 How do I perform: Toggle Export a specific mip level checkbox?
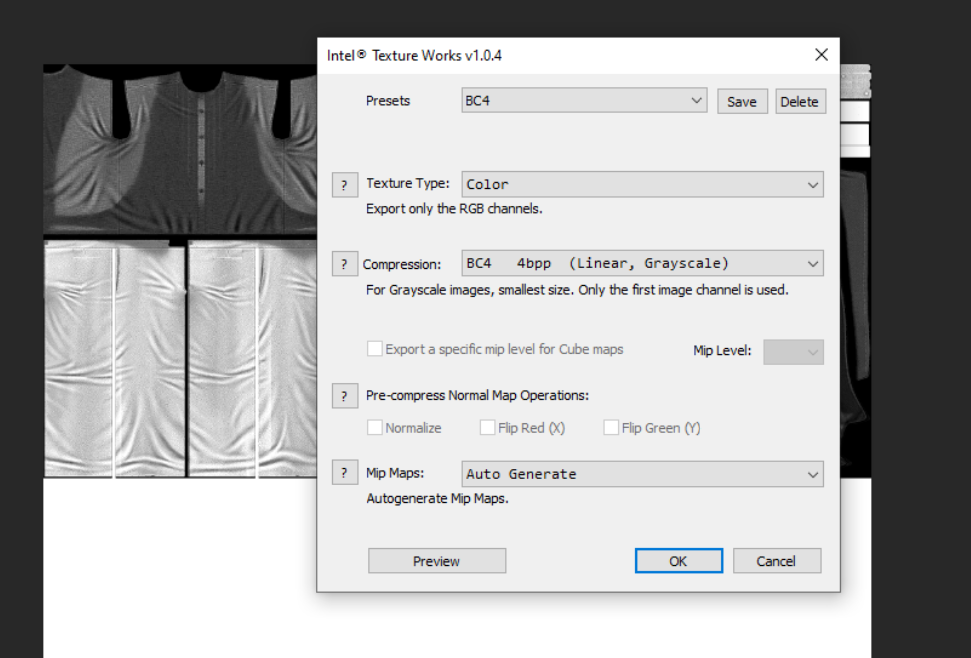point(375,348)
